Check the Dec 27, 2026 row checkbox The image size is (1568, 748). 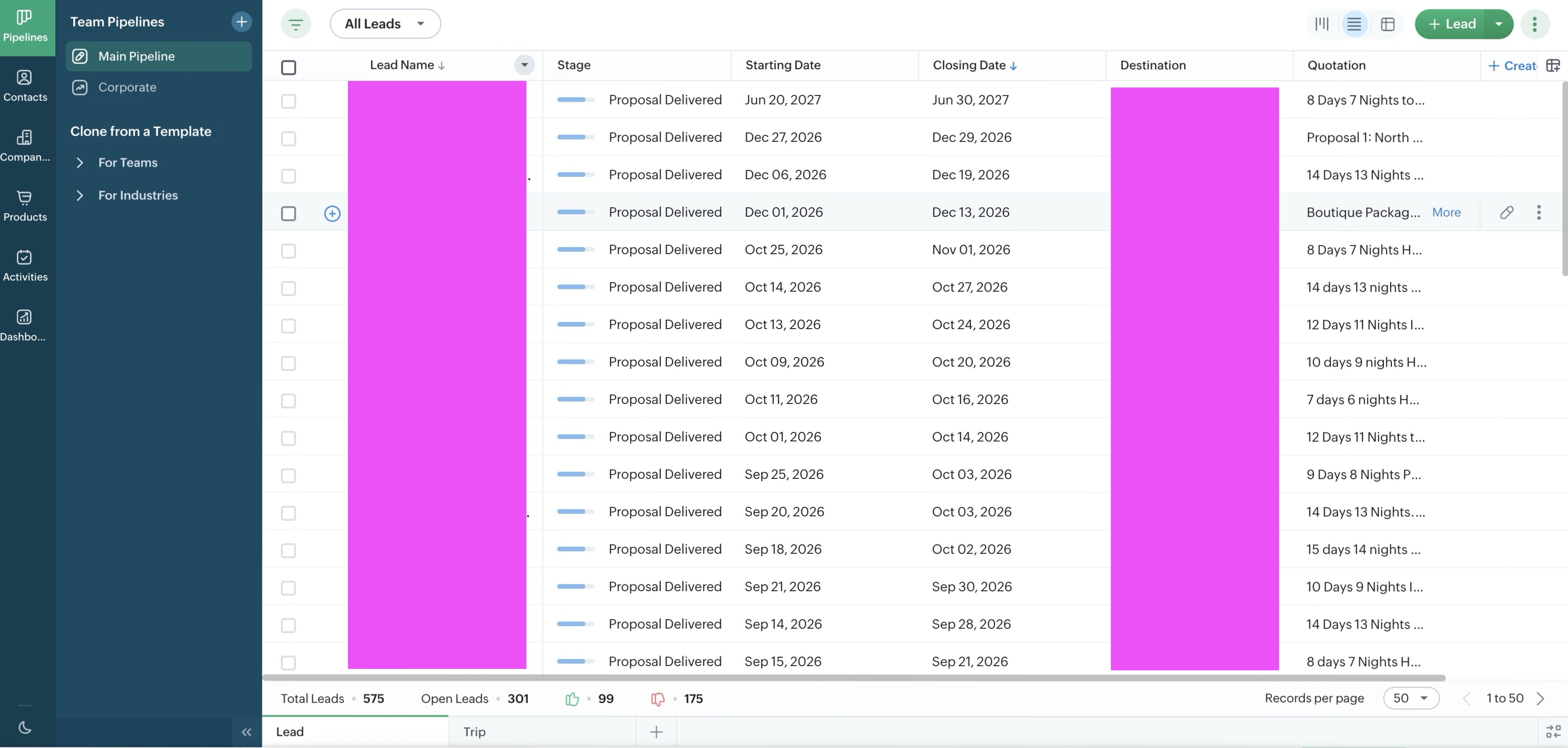288,139
